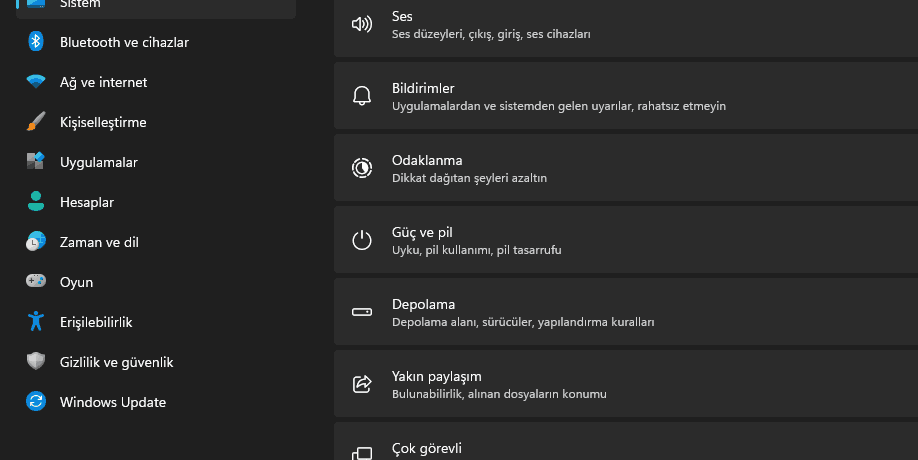Select the Wi-Fi icon for Ağ ve internet
The width and height of the screenshot is (918, 460).
point(36,82)
